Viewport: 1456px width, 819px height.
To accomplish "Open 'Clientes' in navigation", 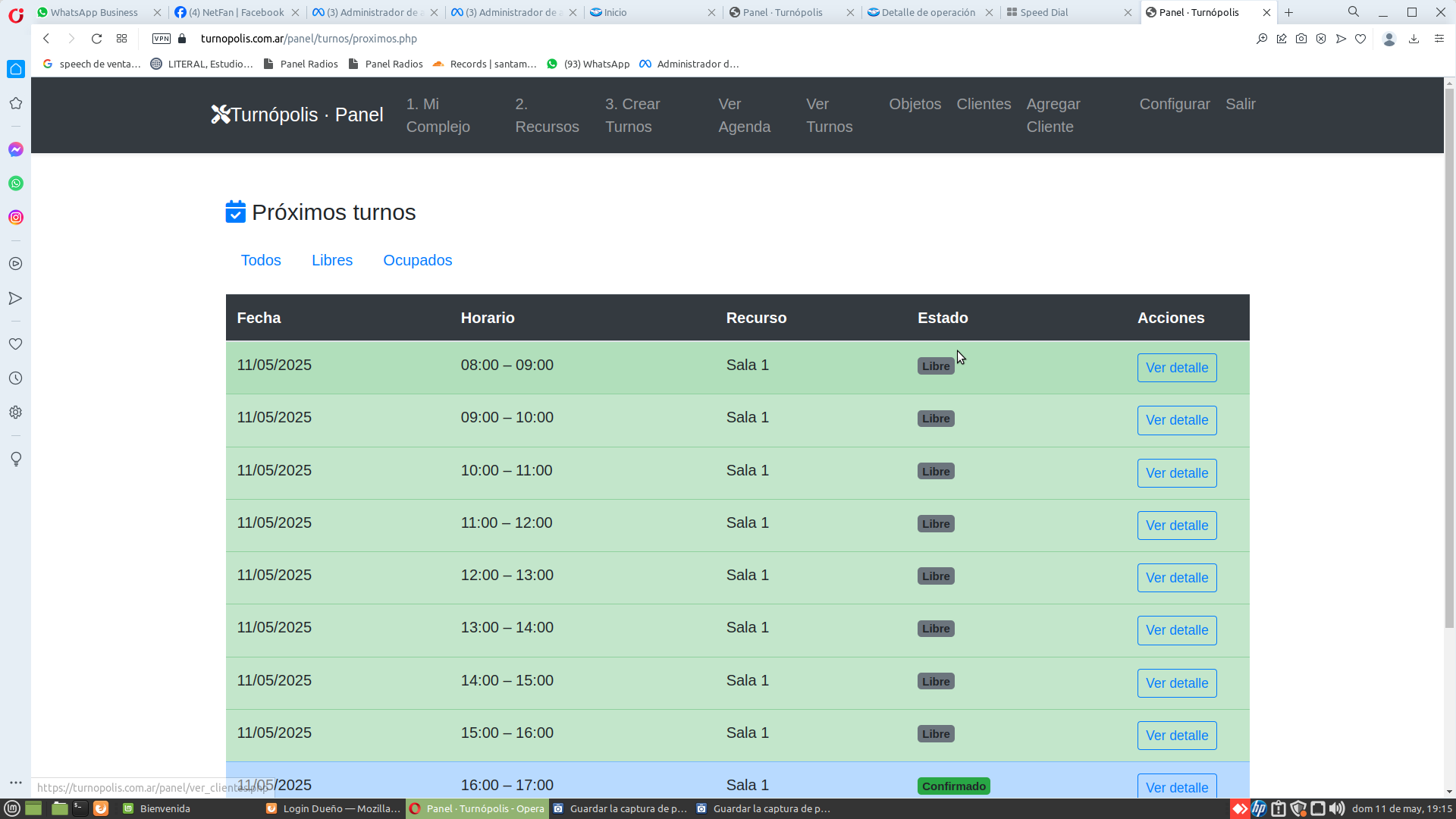I will 984,104.
